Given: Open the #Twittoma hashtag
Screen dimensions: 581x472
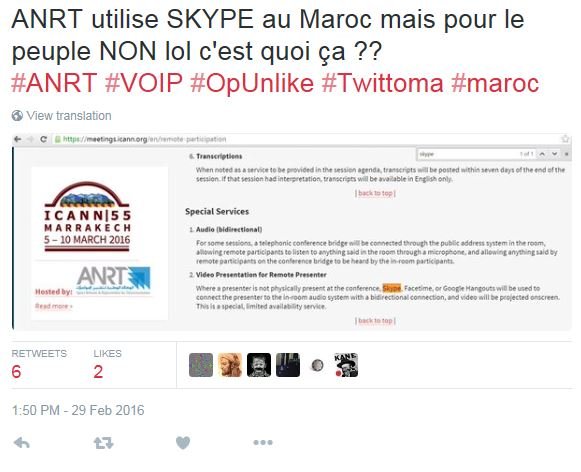Looking at the screenshot, I should point(382,83).
